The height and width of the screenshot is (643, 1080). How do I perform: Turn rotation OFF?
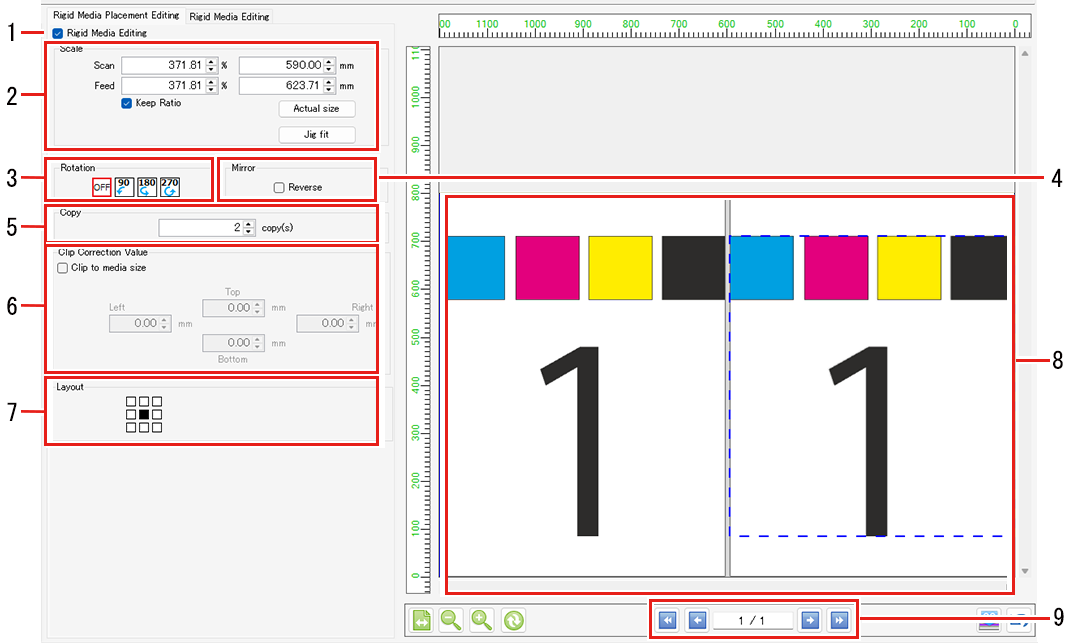tap(102, 187)
